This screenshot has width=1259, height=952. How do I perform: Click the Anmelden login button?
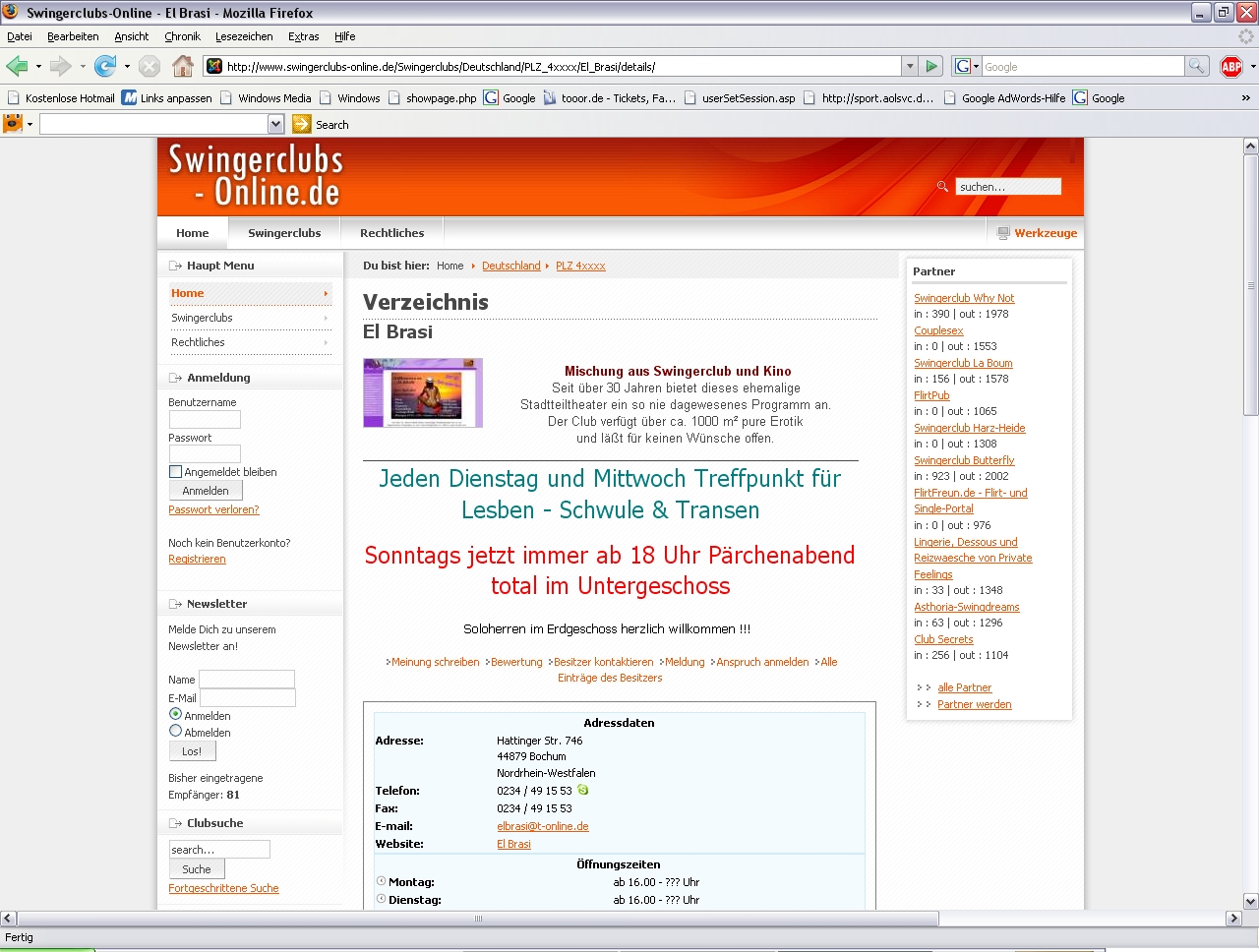point(206,491)
